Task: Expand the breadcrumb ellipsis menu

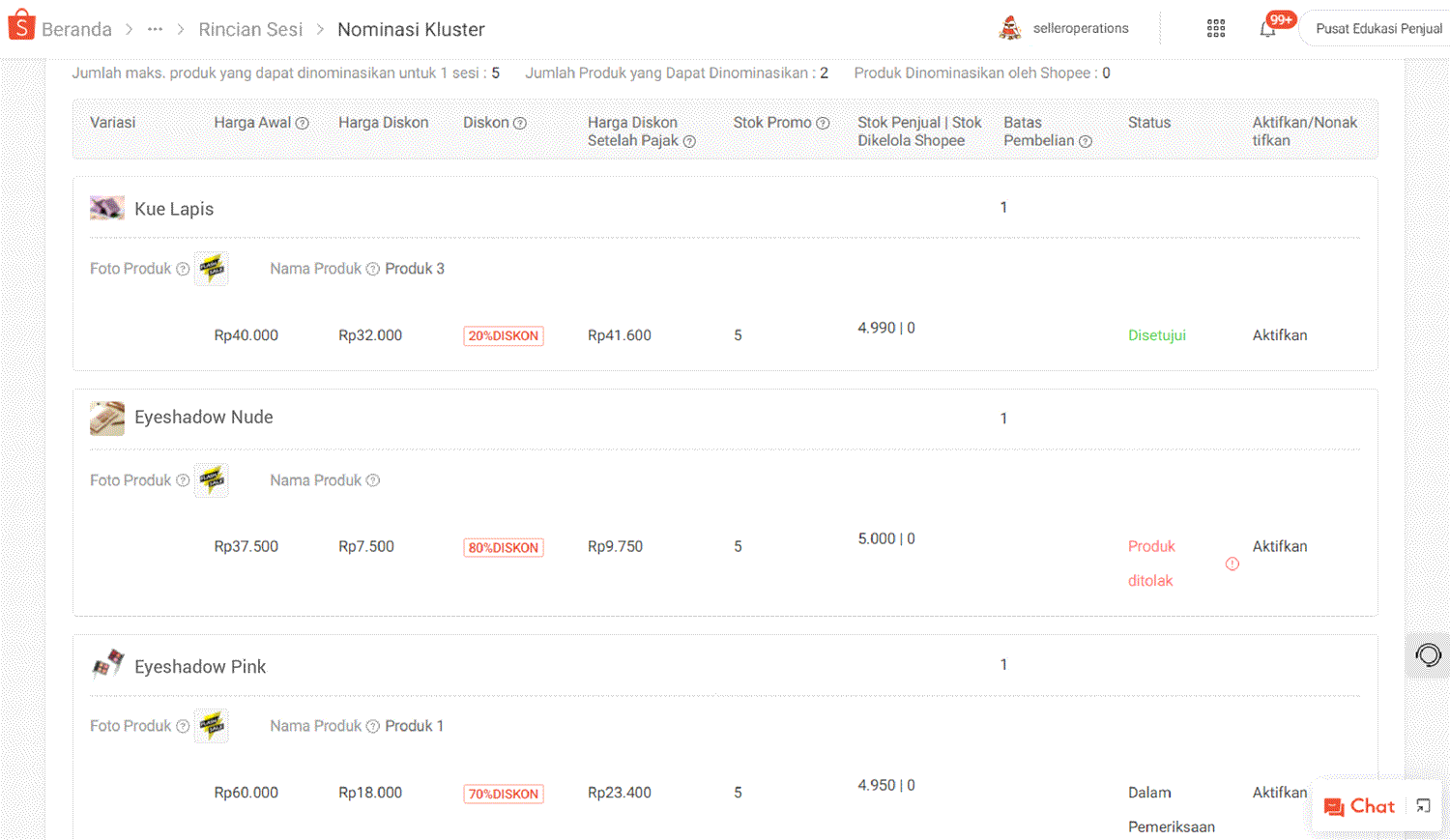Action: tap(155, 29)
